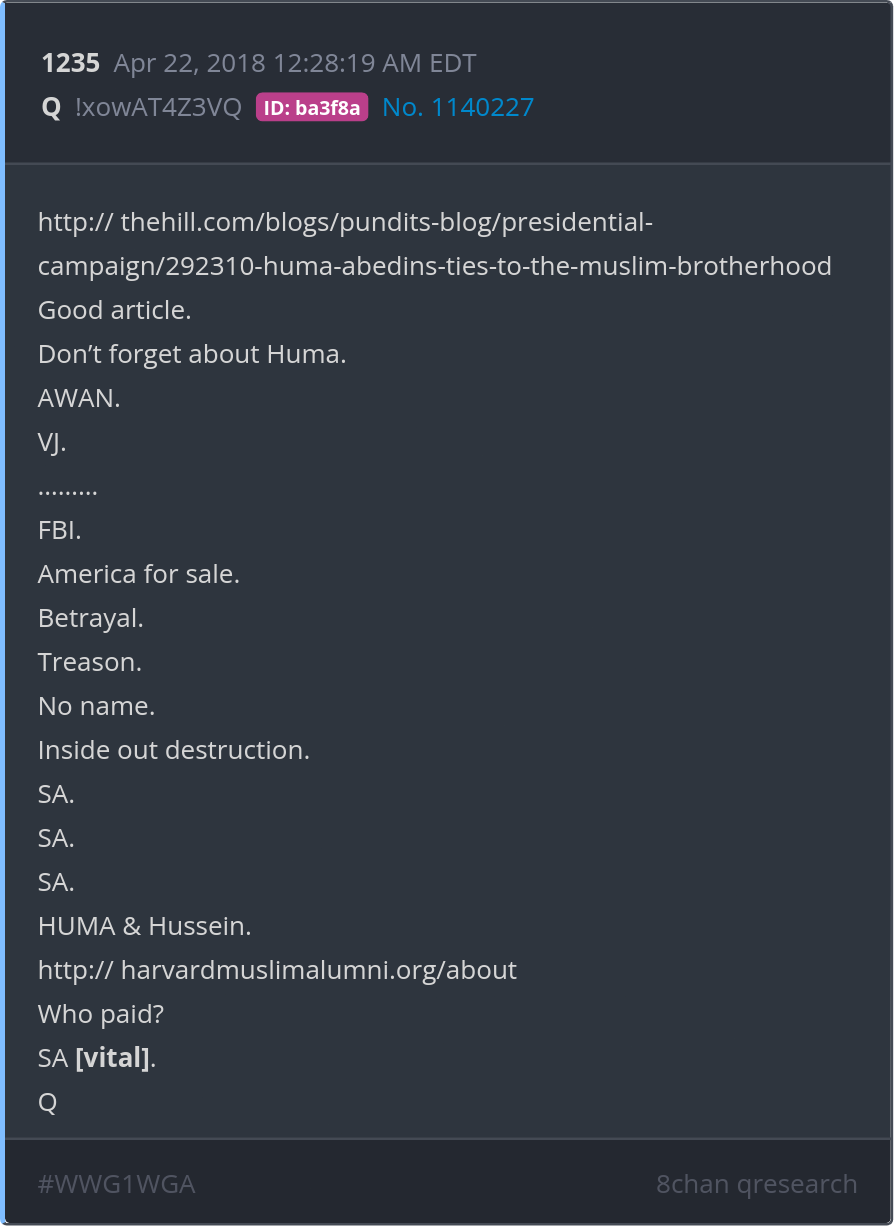Open the No. 1140227 post link

coord(458,107)
